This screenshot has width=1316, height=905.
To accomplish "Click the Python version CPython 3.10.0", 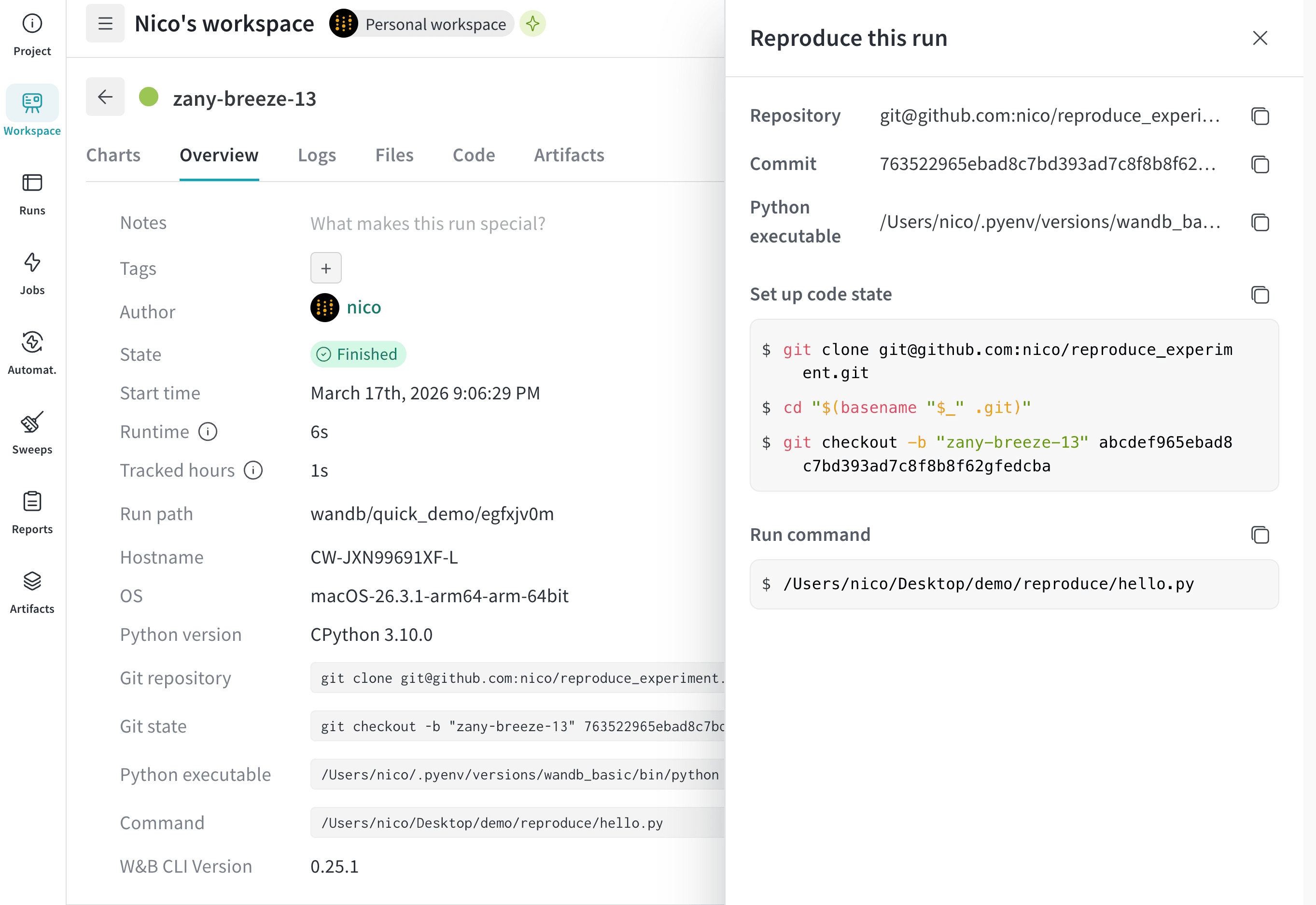I will (x=372, y=635).
